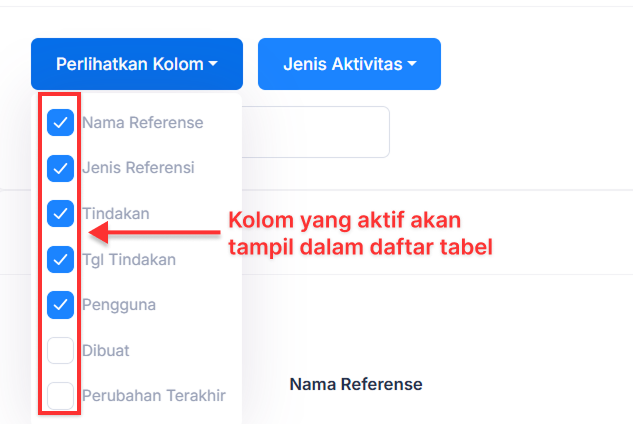Image resolution: width=633 pixels, height=424 pixels.
Task: Select the Nama Referense menu label
Action: point(143,123)
